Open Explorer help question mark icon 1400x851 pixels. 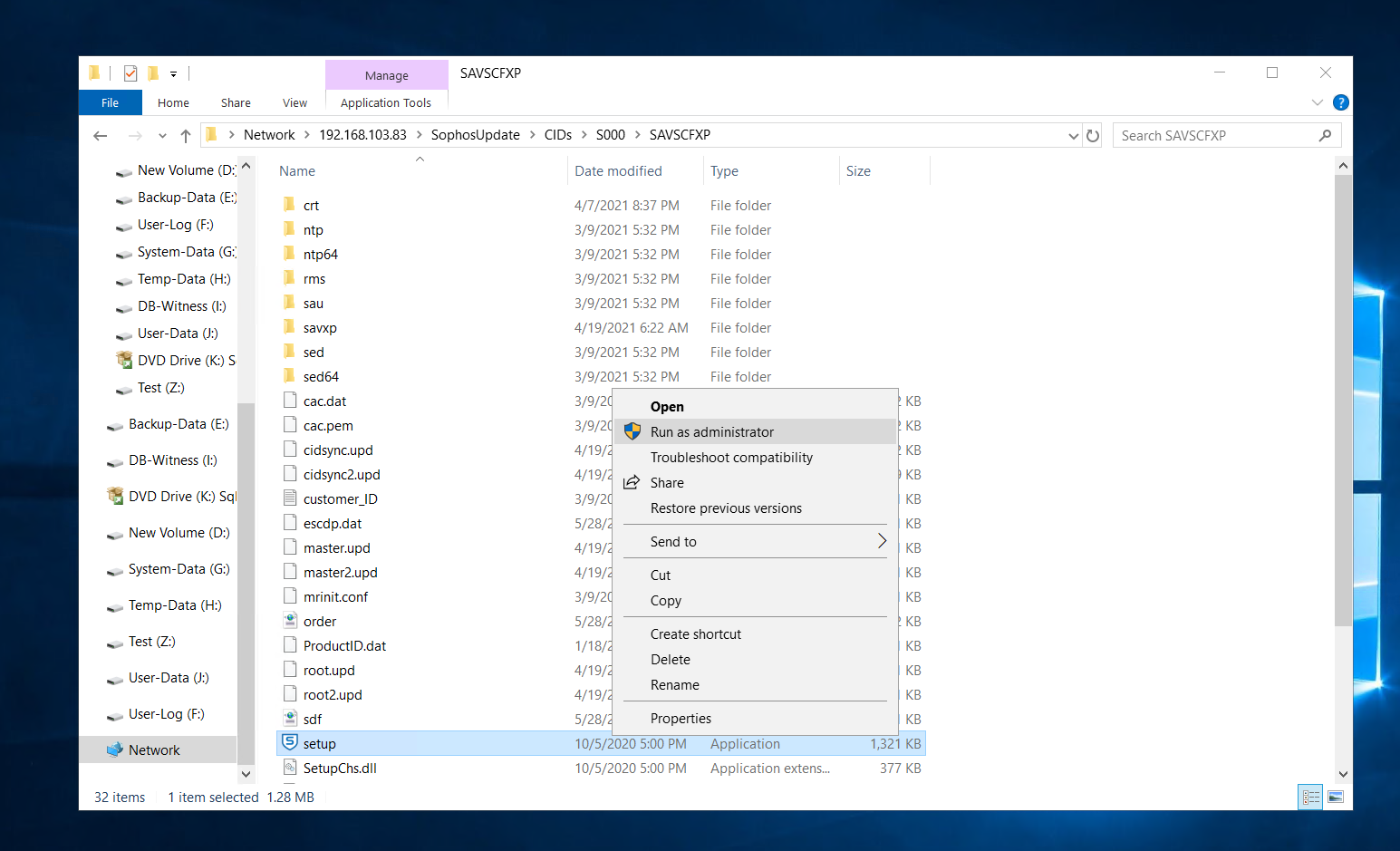(x=1341, y=102)
